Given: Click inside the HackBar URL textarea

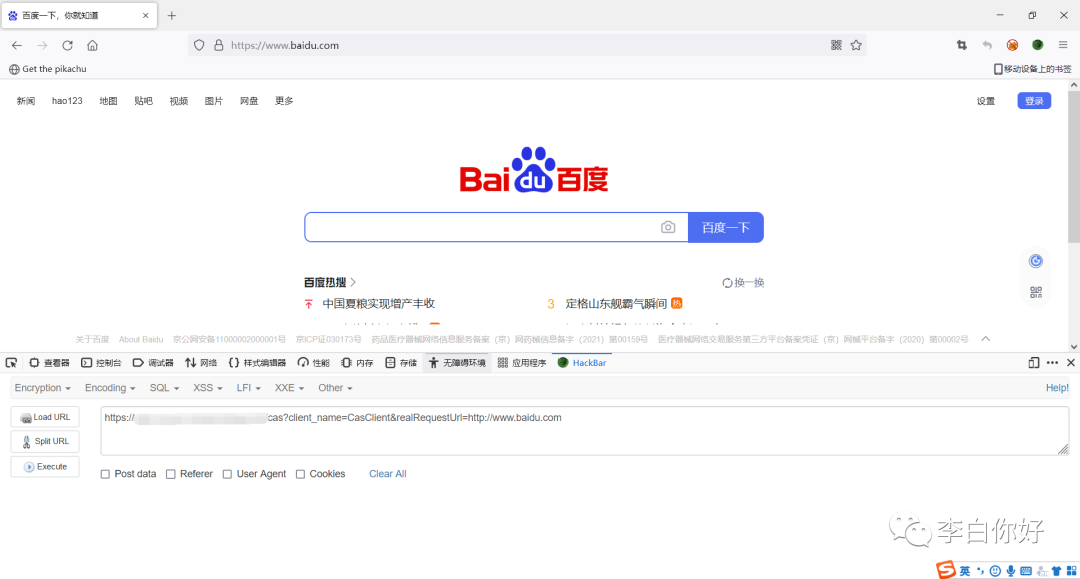Looking at the screenshot, I should click(x=585, y=431).
